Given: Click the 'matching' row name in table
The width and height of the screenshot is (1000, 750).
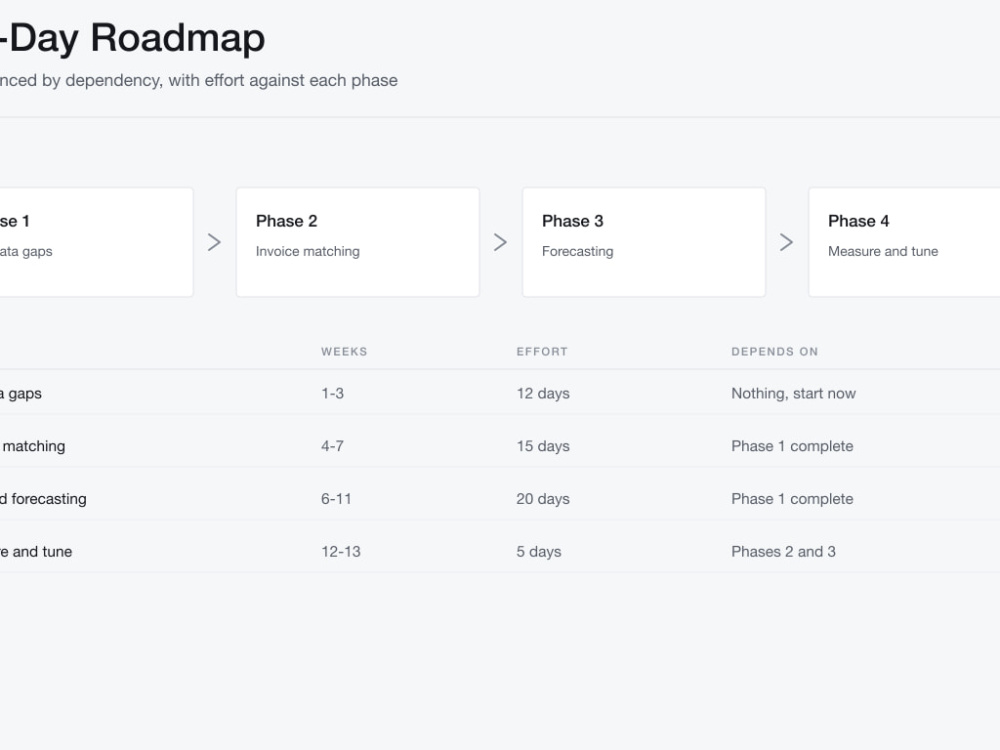Looking at the screenshot, I should 33,446.
